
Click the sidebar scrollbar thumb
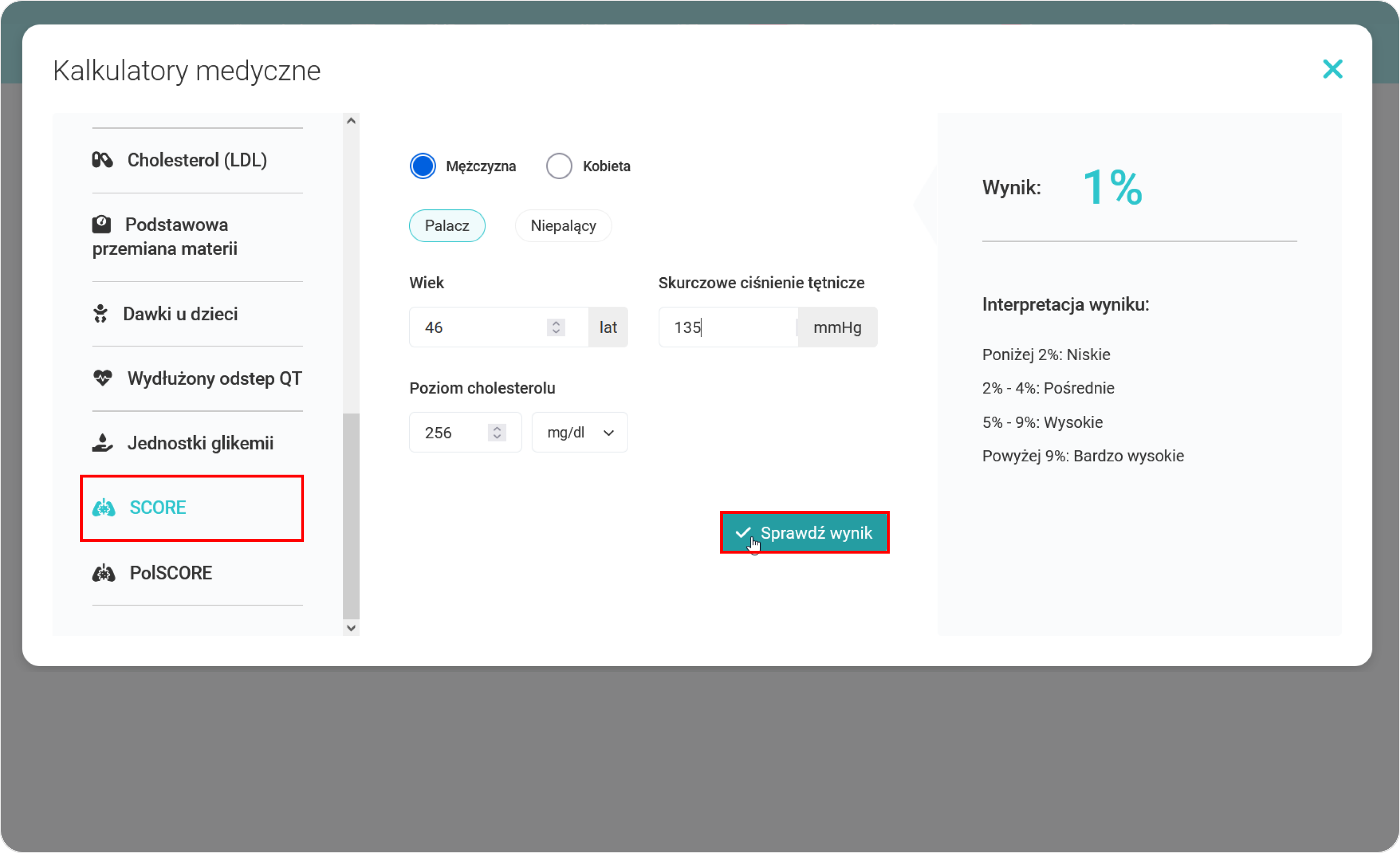click(x=351, y=516)
